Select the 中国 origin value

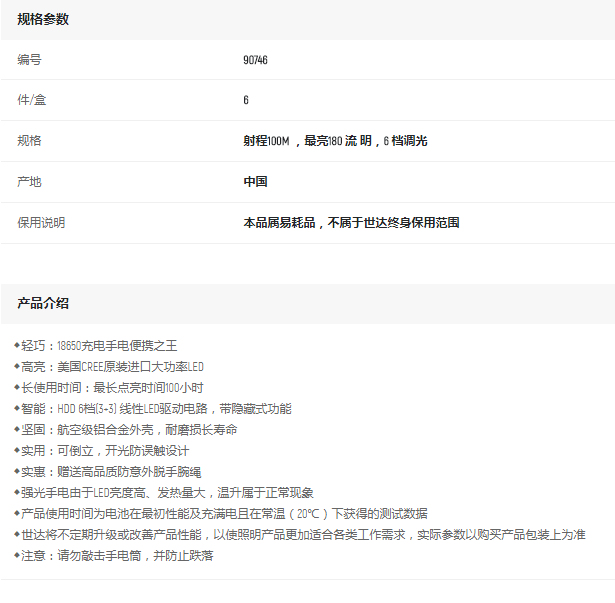point(255,182)
